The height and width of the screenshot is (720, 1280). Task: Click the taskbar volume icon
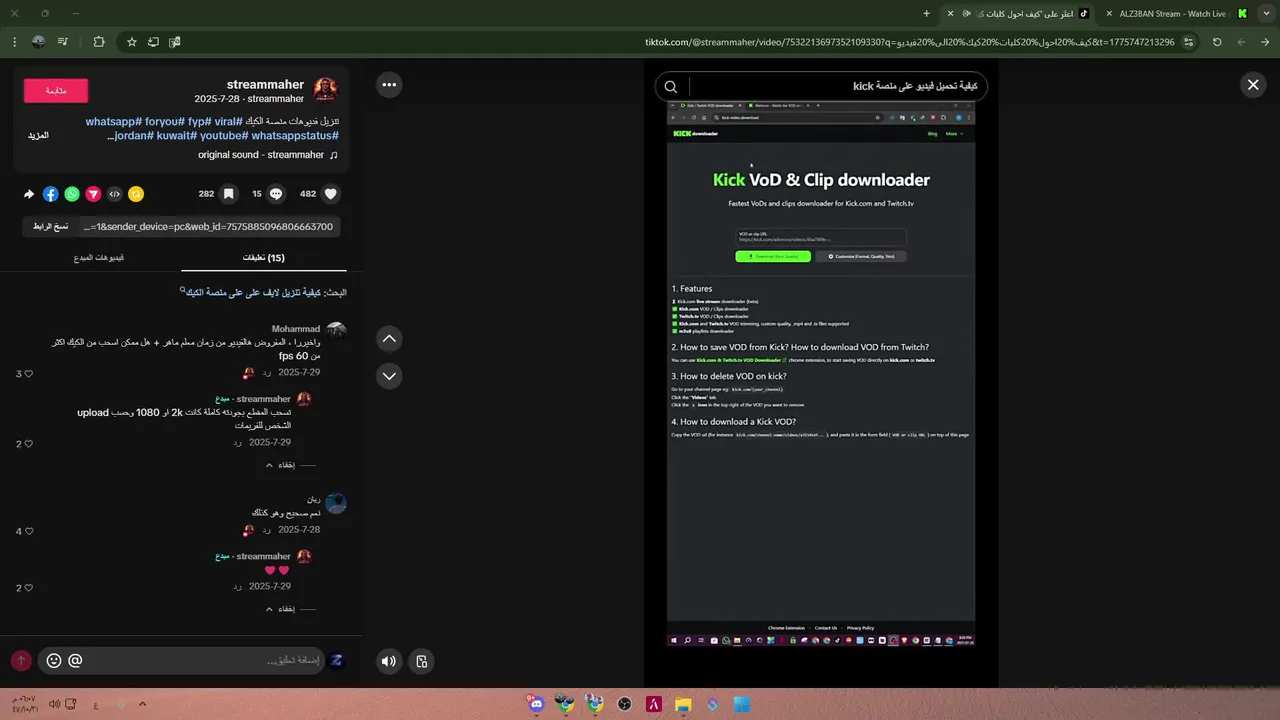[x=54, y=704]
